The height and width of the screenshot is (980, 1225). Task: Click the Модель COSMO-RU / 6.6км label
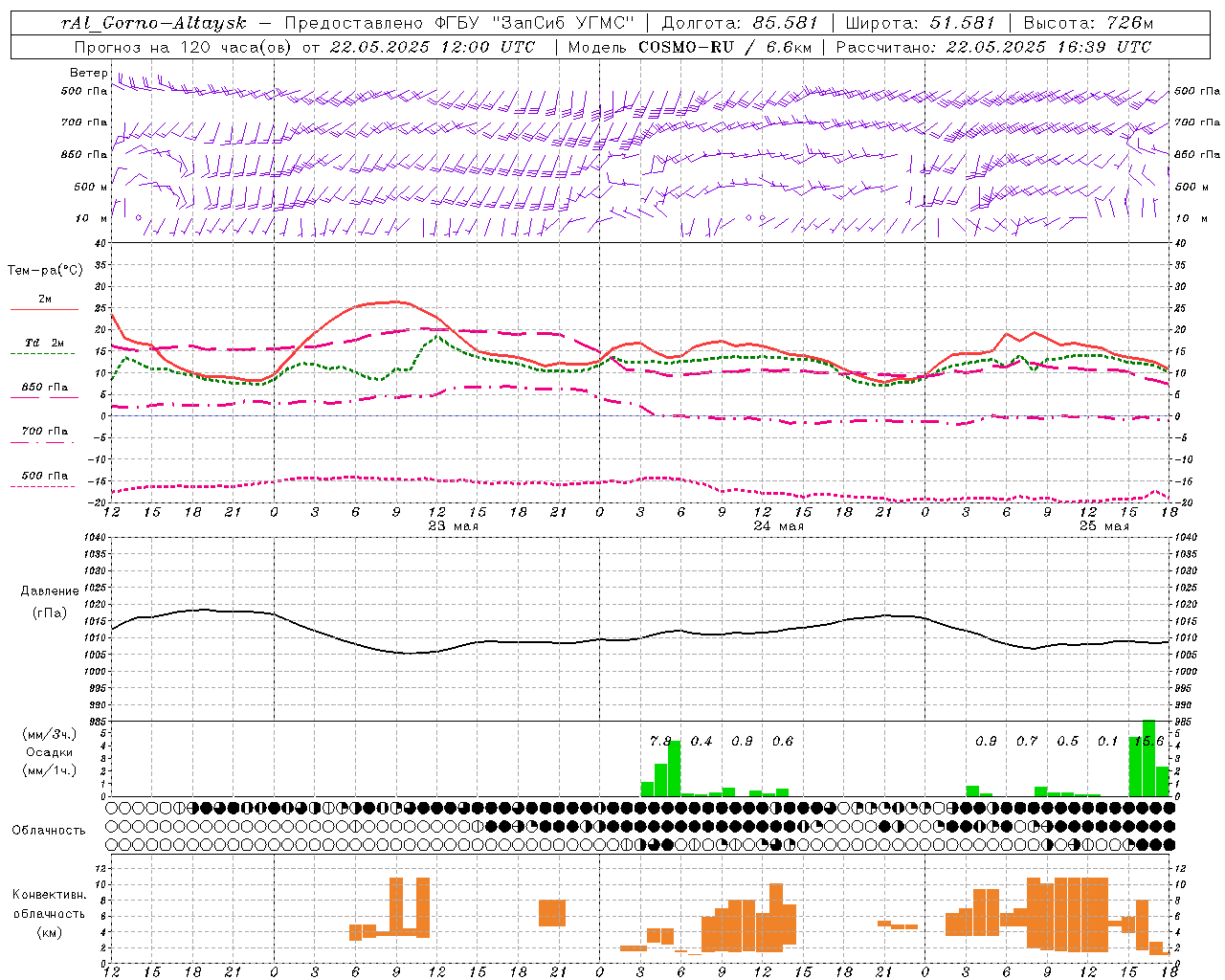point(688,47)
